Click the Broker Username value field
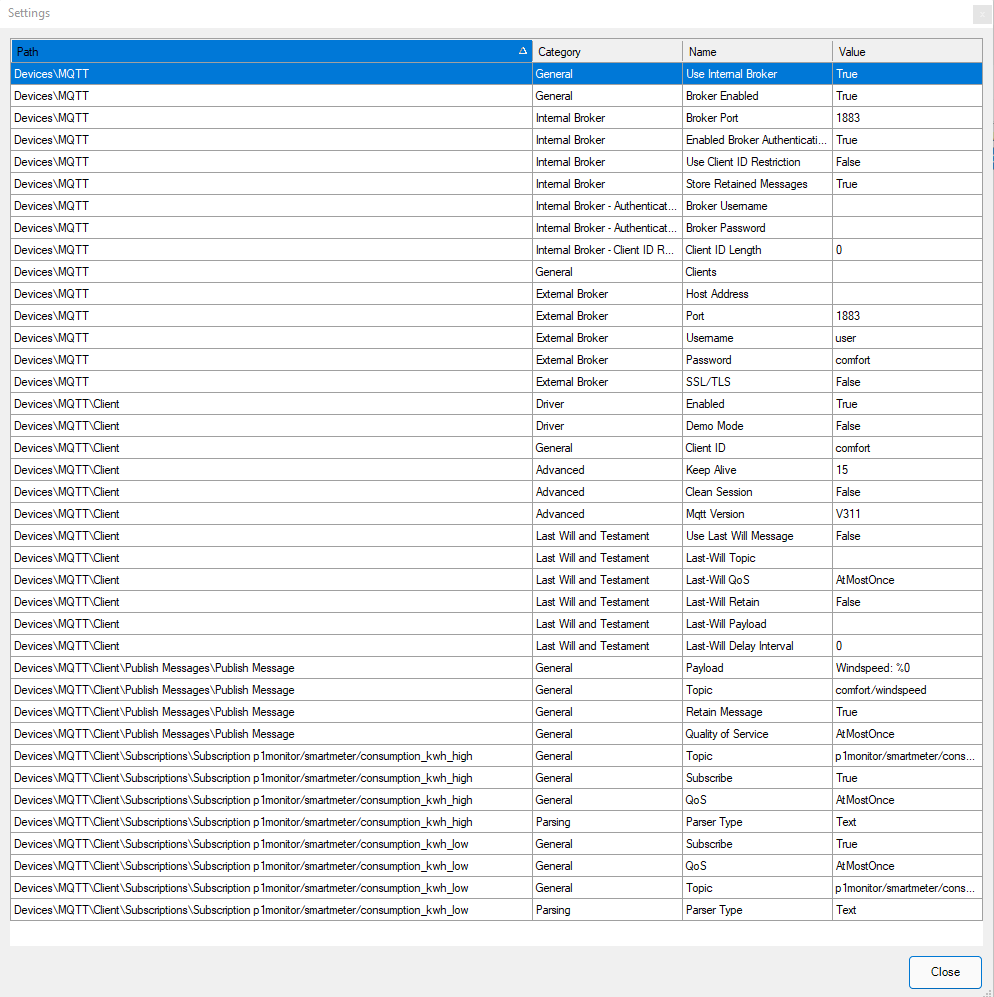Viewport: 994px width, 997px height. coord(907,206)
